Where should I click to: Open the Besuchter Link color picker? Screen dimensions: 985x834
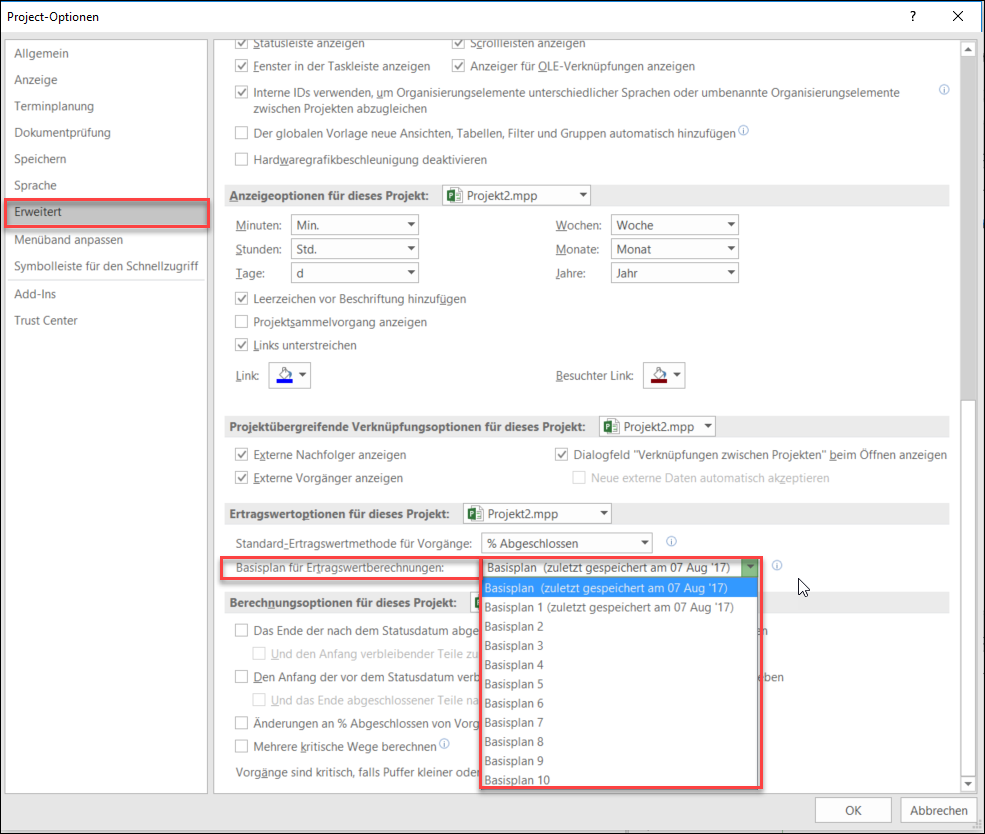point(663,375)
